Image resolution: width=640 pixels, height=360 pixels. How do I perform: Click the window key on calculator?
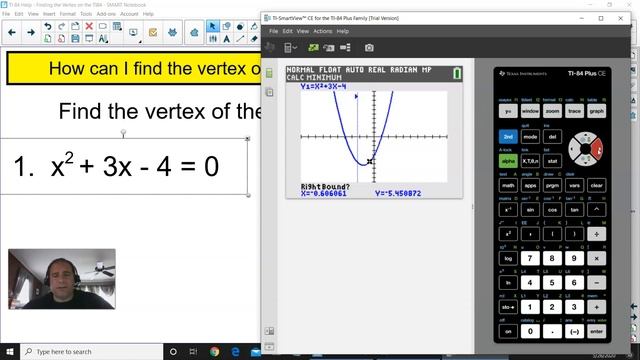click(x=530, y=111)
